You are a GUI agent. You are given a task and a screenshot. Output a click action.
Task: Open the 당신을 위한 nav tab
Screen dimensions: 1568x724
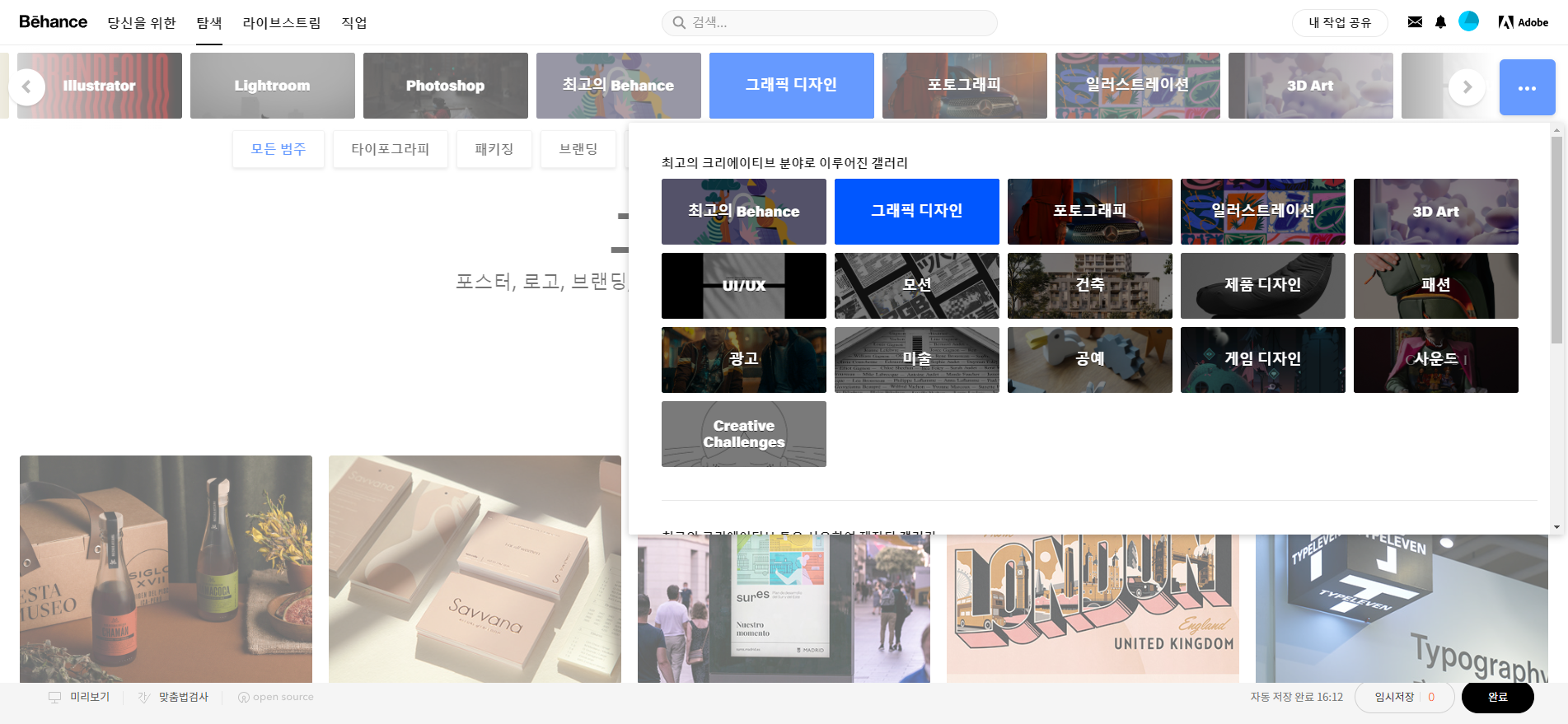(x=142, y=23)
